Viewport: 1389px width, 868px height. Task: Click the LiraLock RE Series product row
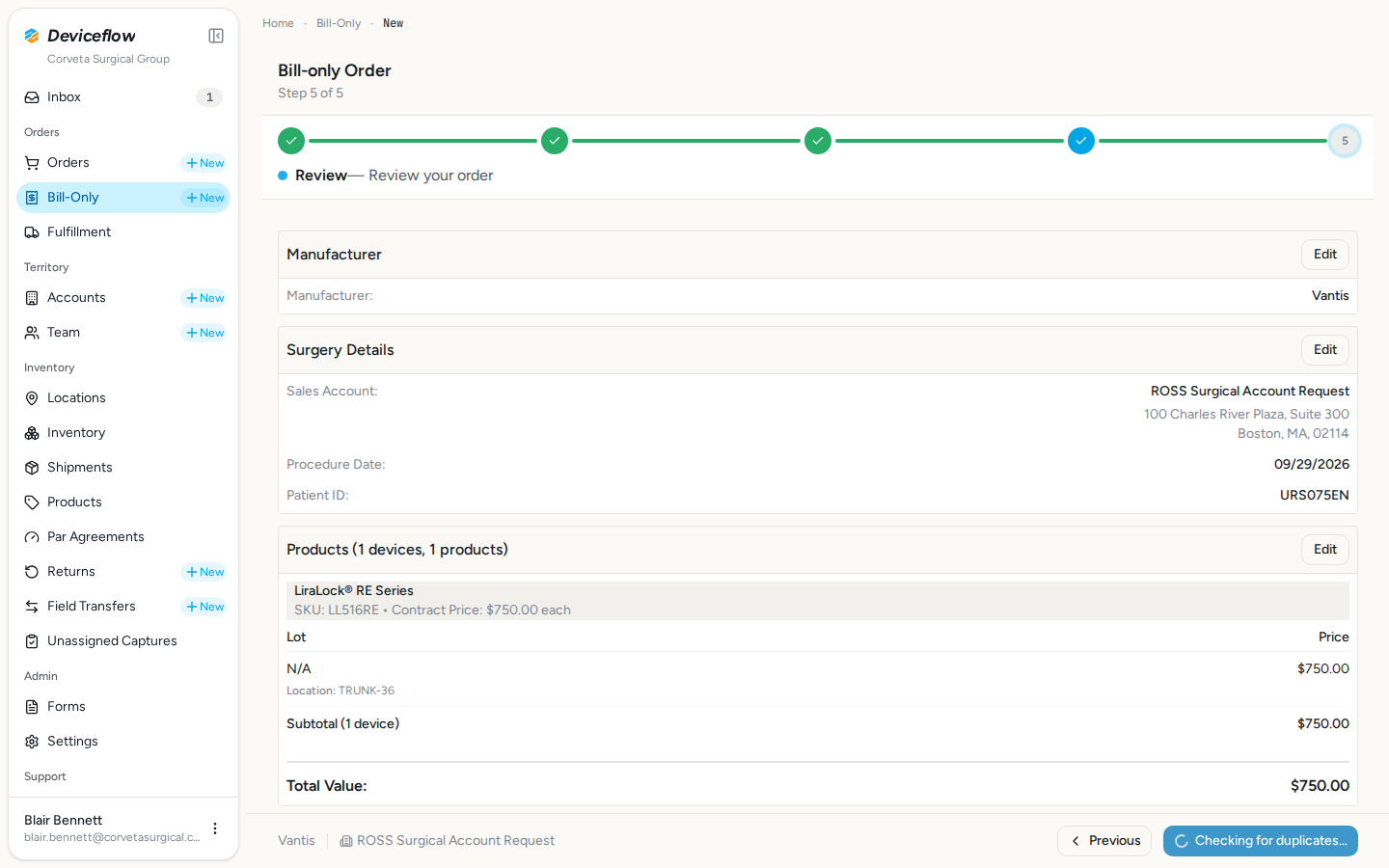[x=818, y=601]
